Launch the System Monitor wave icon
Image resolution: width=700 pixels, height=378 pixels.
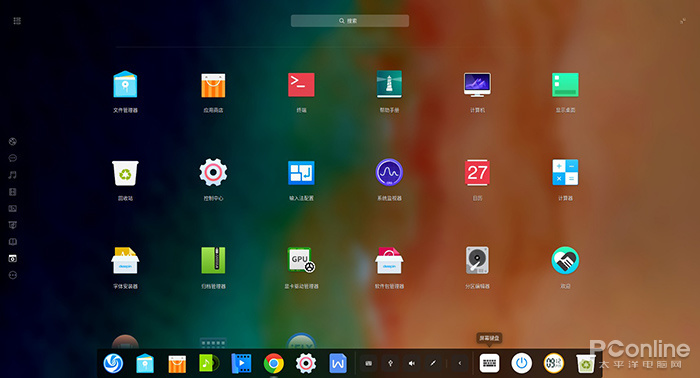(x=389, y=172)
